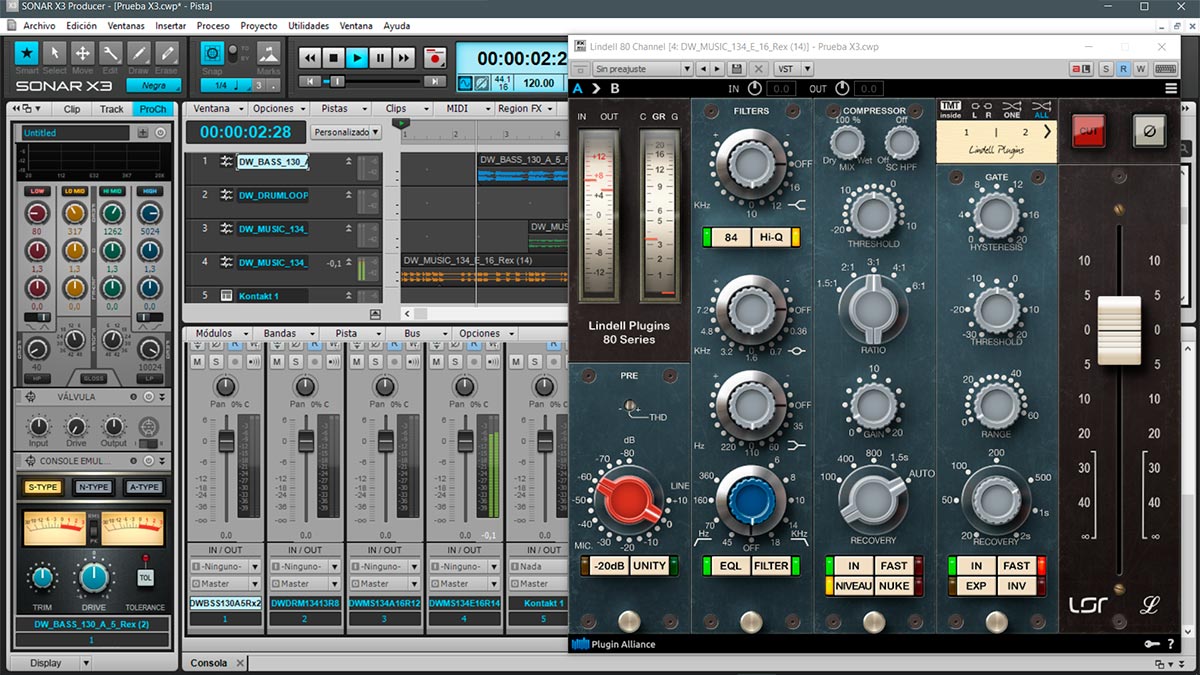Click the phase invert button

tap(1149, 130)
